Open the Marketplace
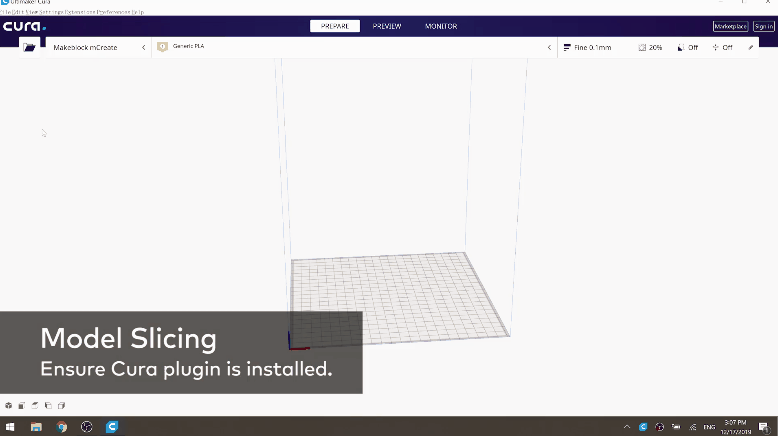778x436 pixels. tap(730, 26)
